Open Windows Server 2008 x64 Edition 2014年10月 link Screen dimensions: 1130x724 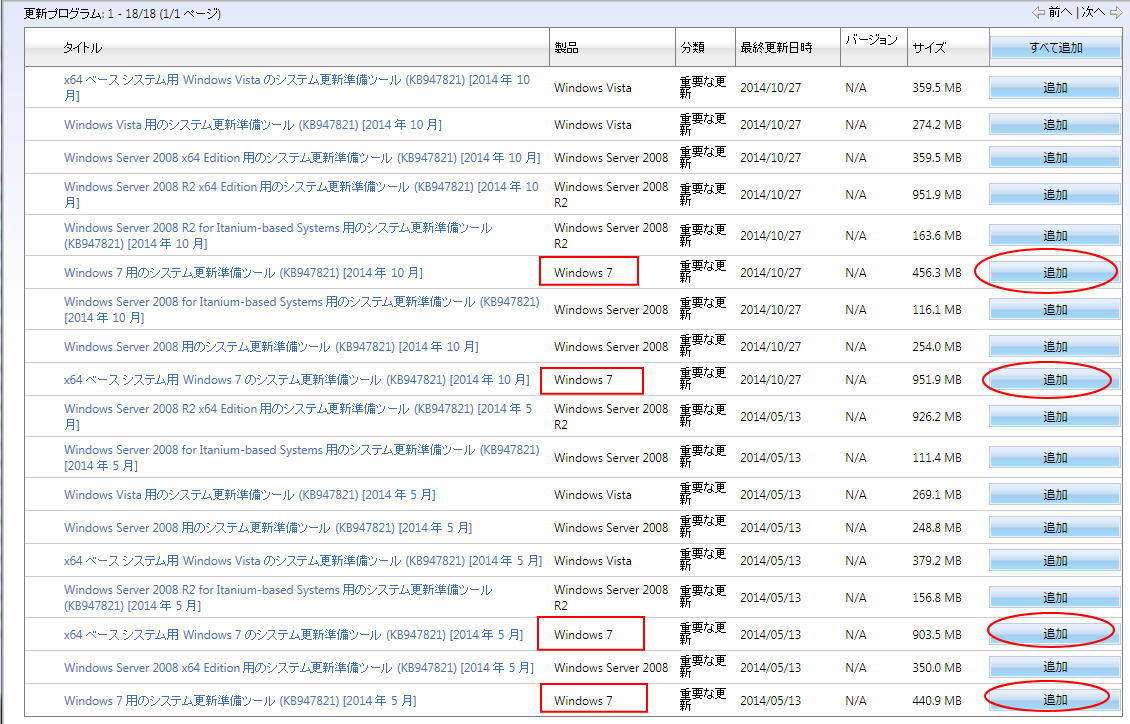(302, 158)
